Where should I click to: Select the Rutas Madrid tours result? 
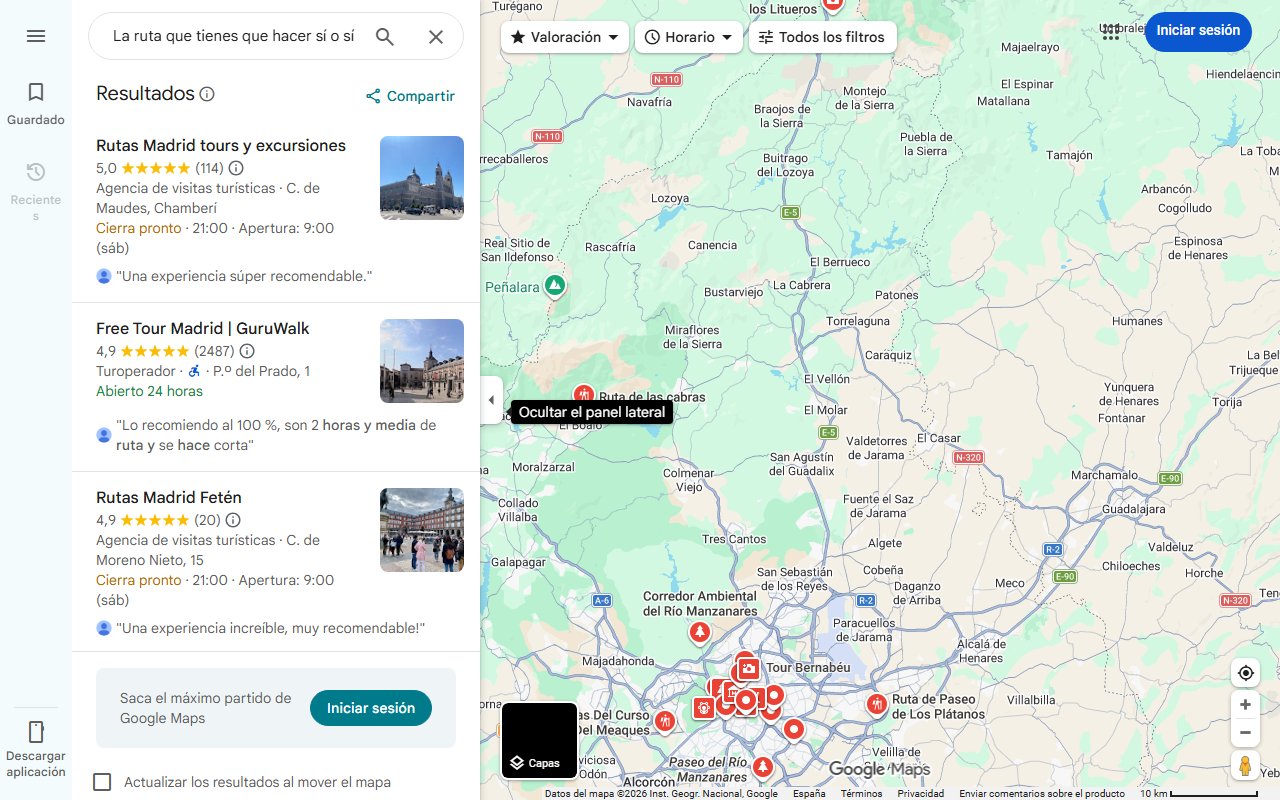coord(221,145)
